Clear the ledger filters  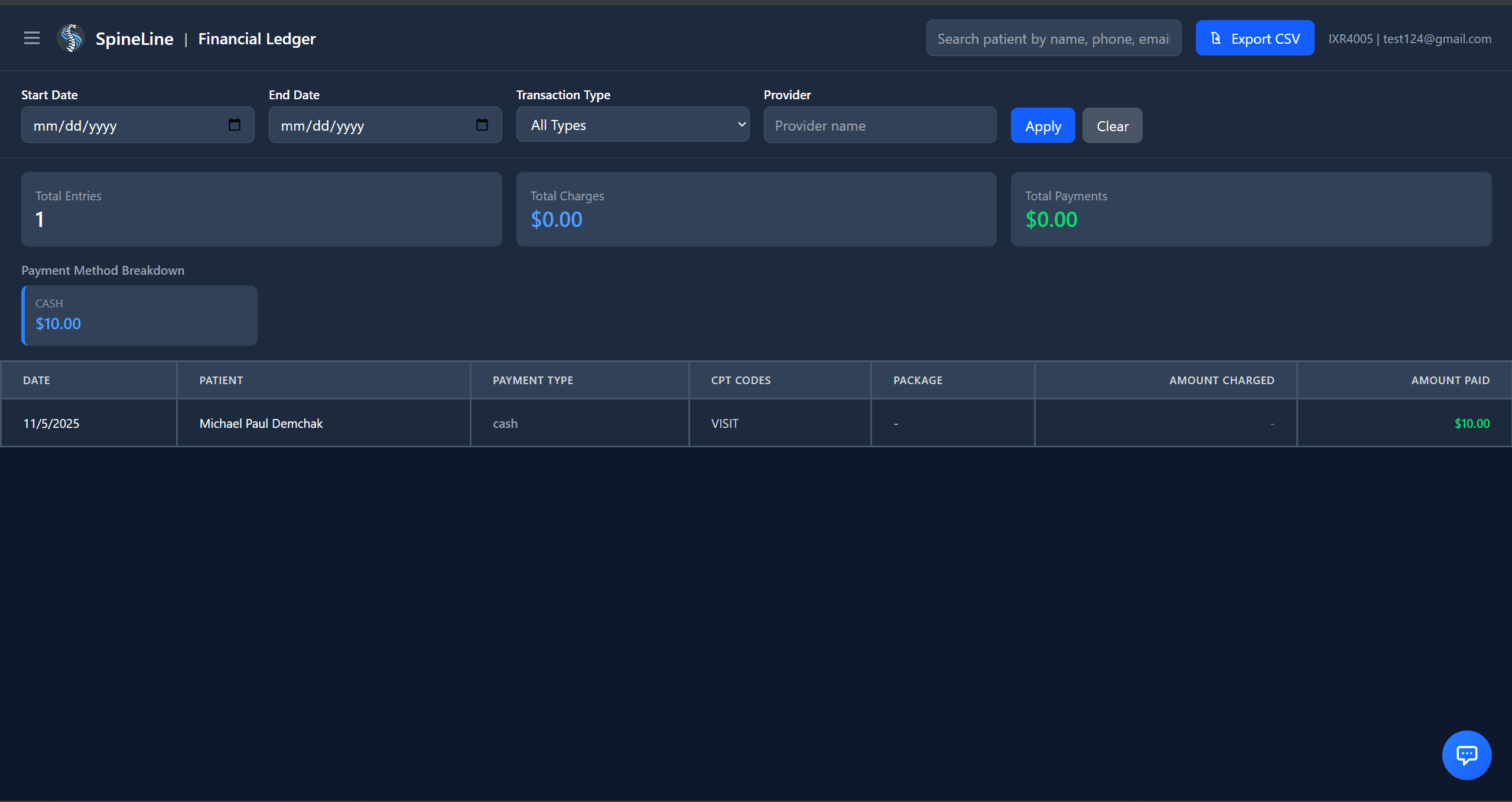pos(1112,126)
